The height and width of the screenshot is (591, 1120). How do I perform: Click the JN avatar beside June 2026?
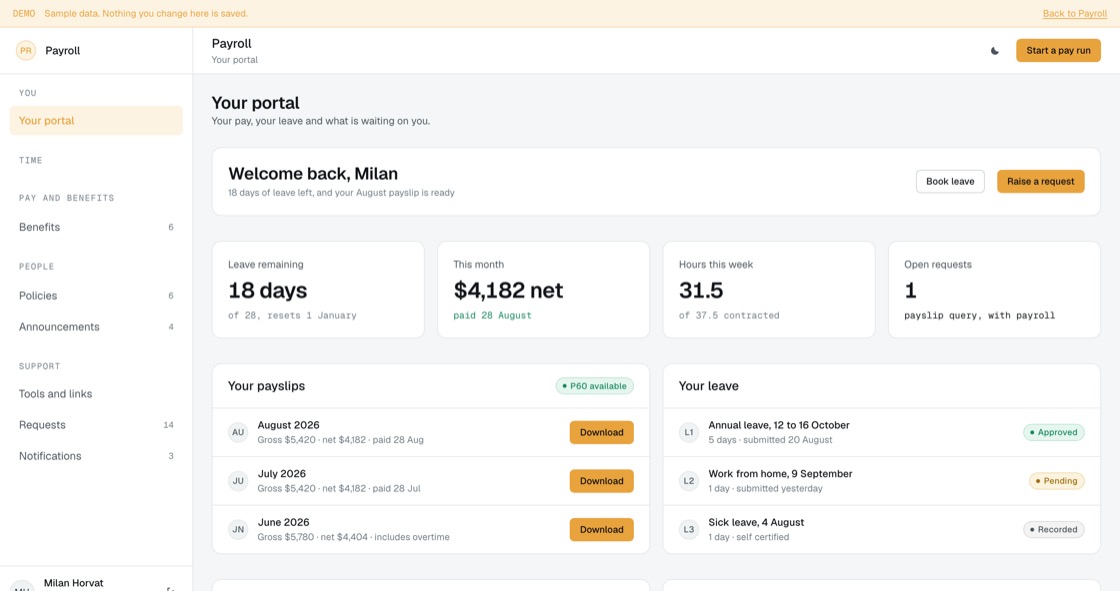pyautogui.click(x=238, y=530)
